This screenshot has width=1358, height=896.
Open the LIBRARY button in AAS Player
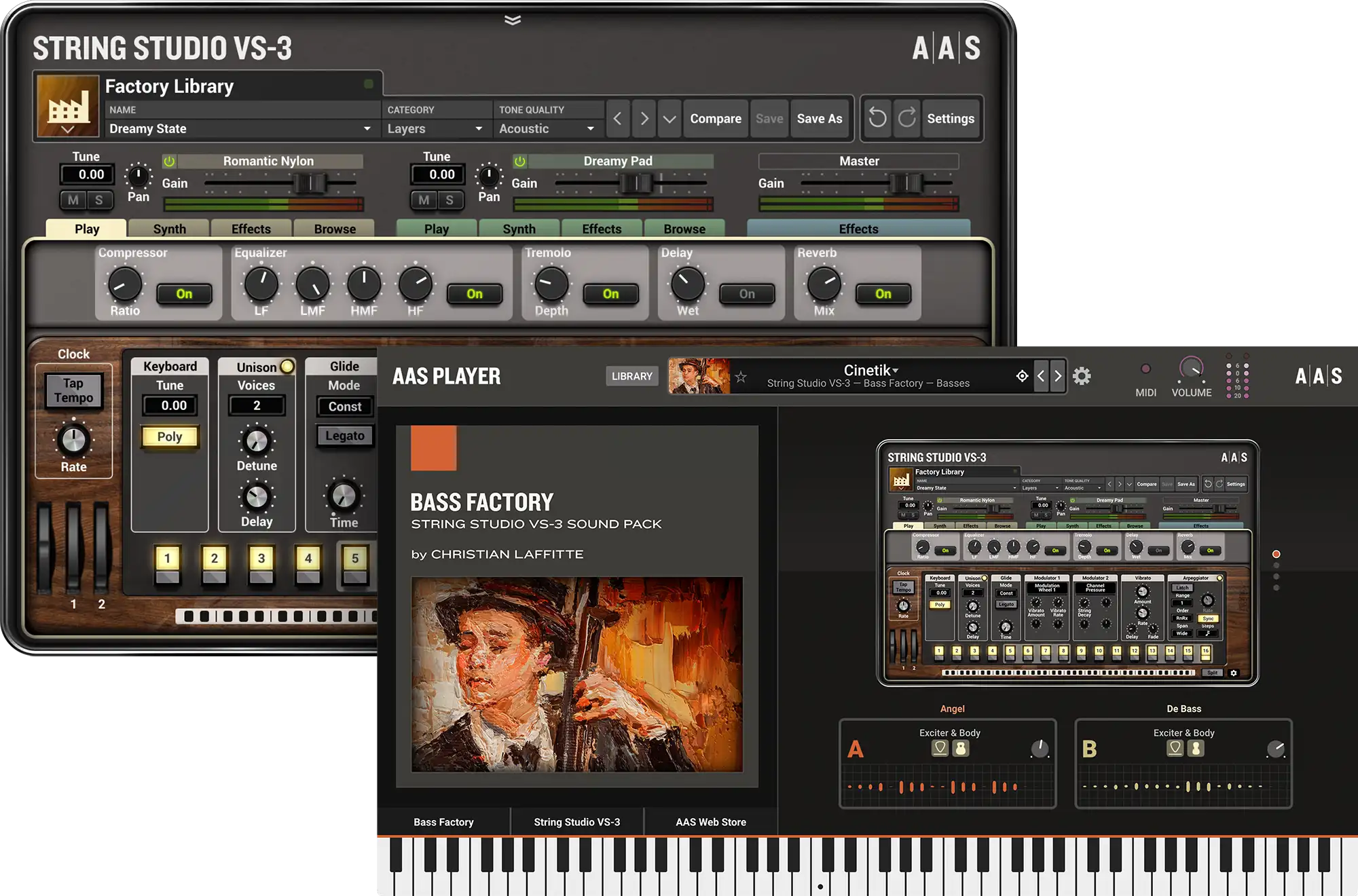point(631,376)
